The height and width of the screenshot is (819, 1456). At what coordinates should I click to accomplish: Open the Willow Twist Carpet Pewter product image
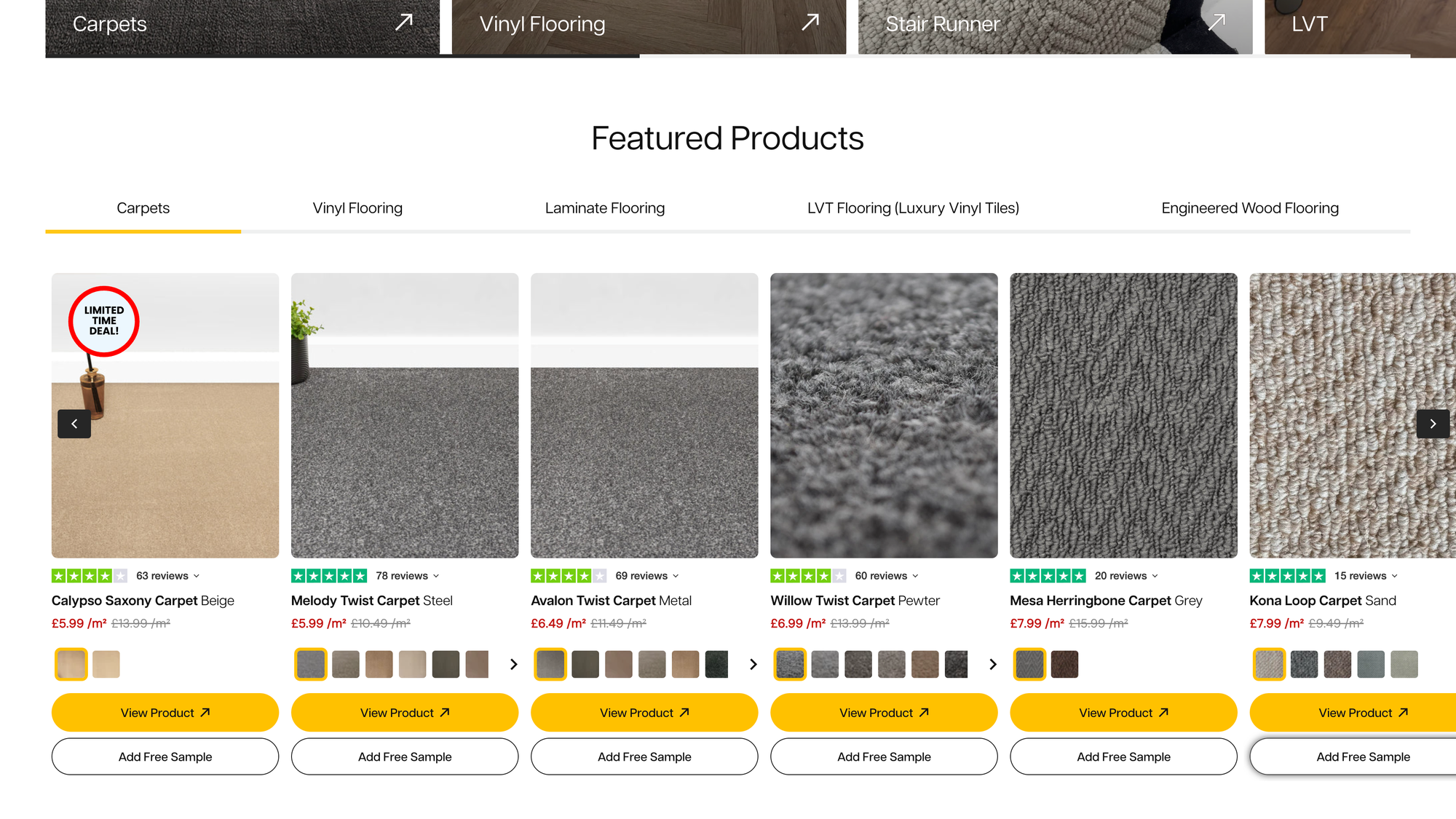[x=884, y=416]
